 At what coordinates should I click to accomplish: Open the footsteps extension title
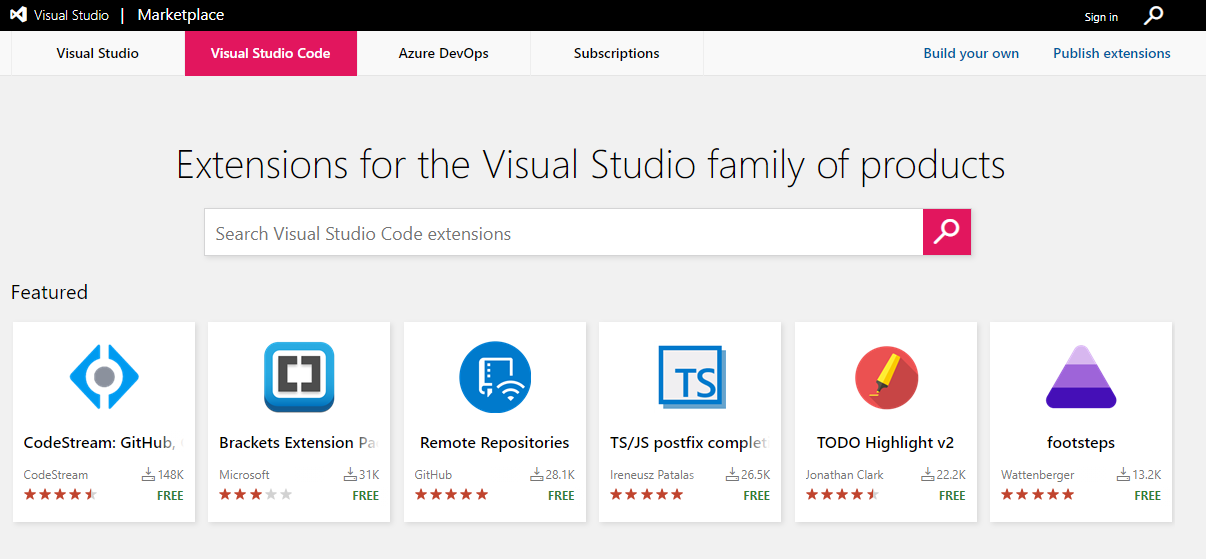(1081, 442)
